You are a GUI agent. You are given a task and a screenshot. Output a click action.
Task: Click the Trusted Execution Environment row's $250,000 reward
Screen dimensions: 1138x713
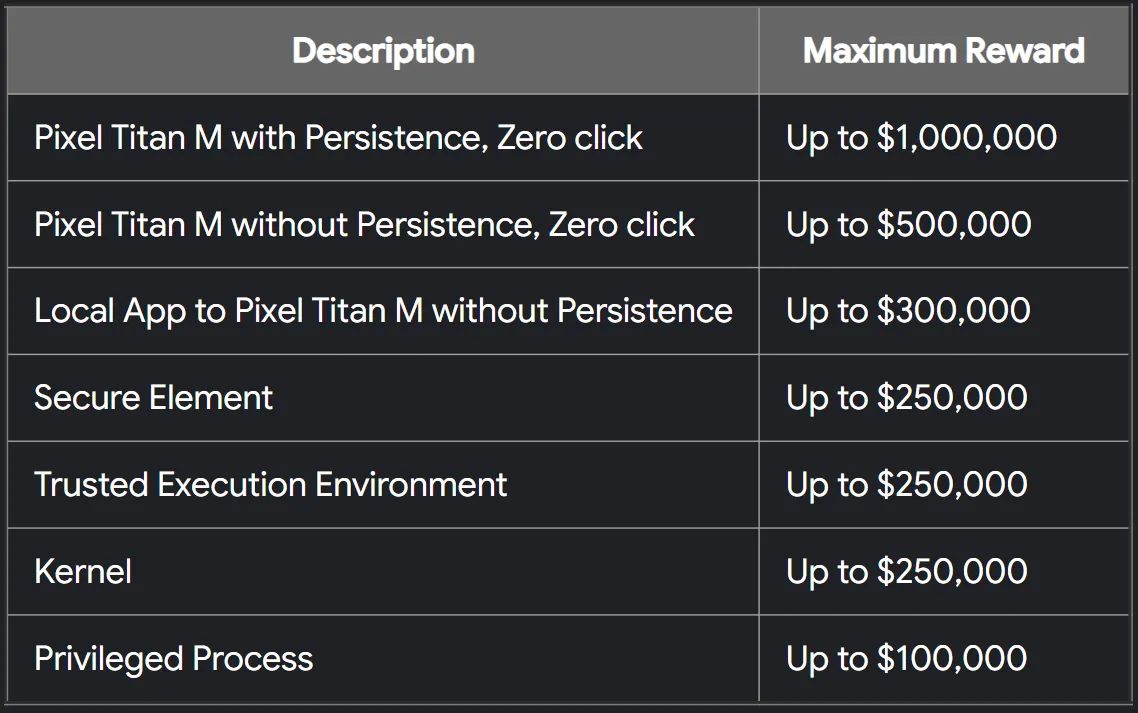point(908,485)
